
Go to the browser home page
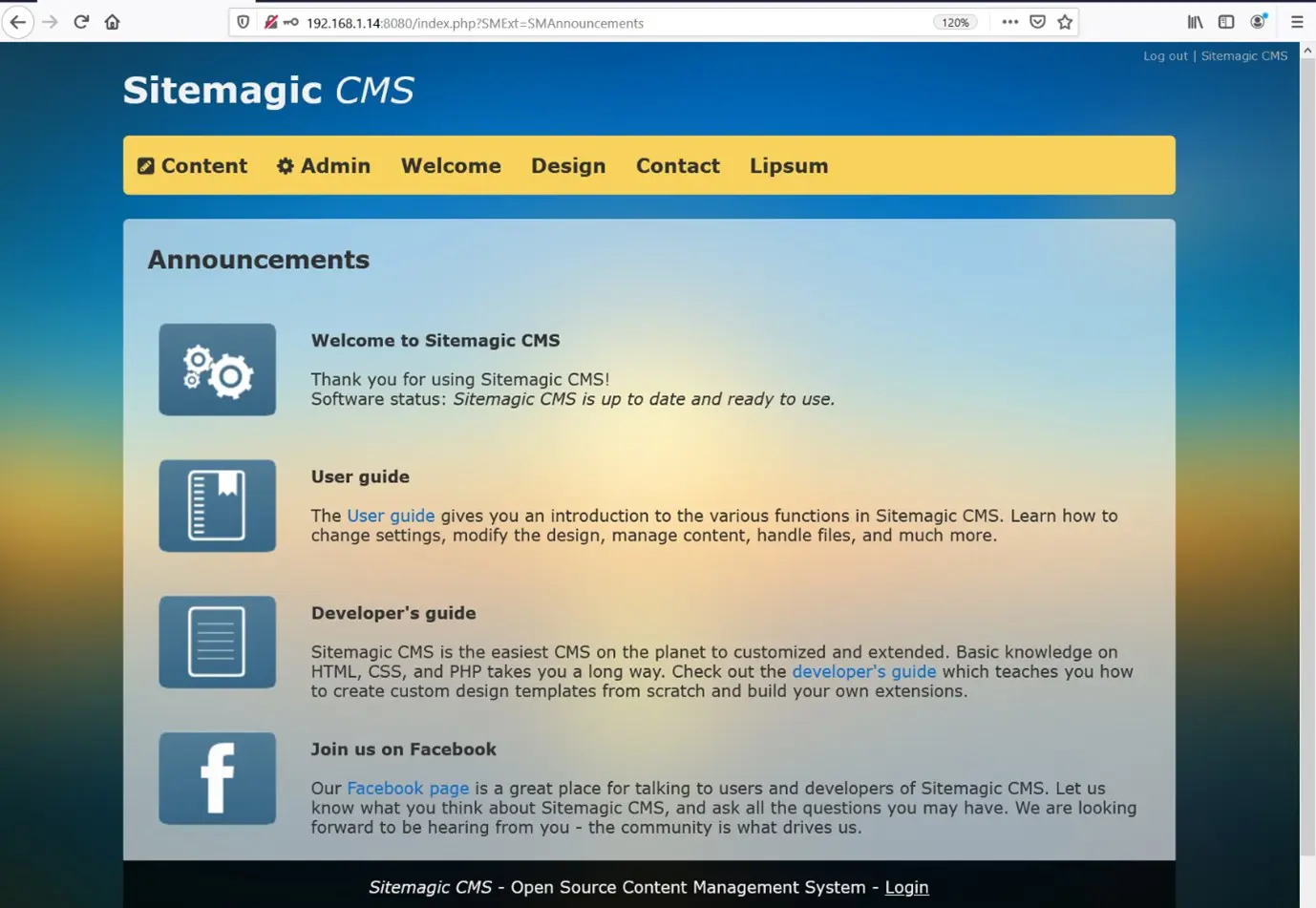point(113,22)
